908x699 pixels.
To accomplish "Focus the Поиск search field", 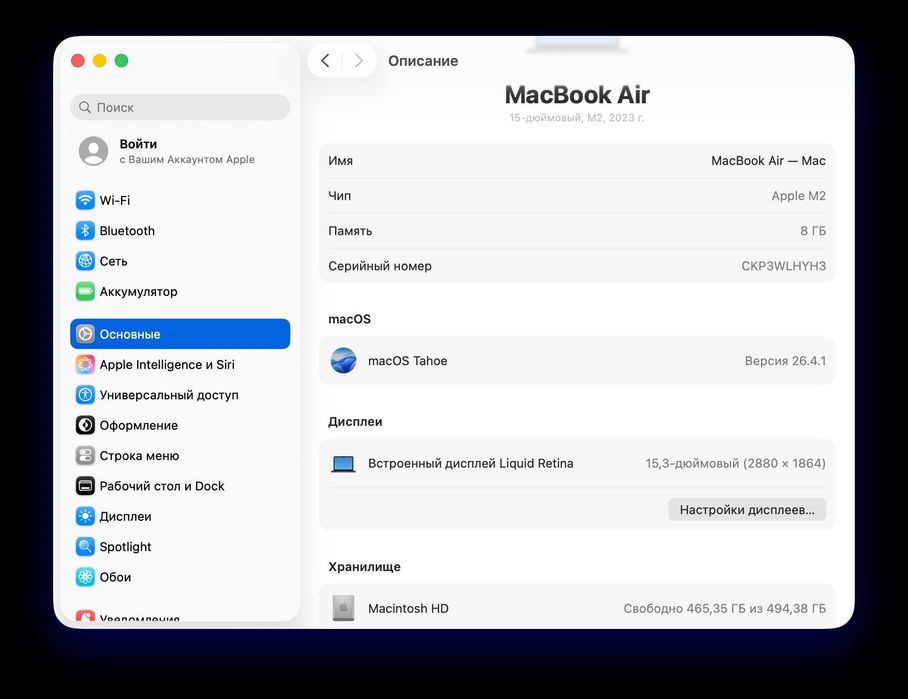I will pyautogui.click(x=180, y=107).
